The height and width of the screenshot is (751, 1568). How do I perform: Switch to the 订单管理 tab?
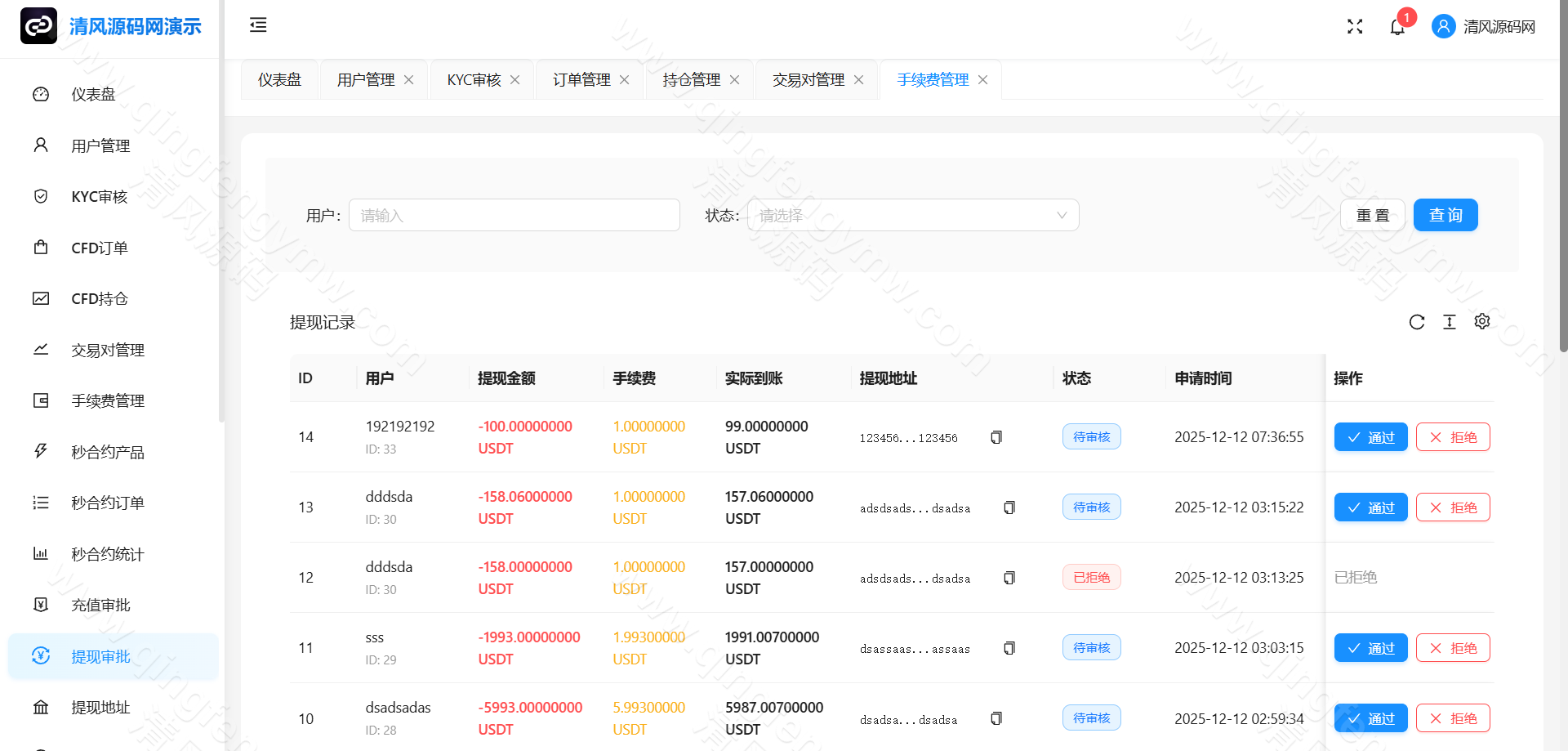(581, 79)
